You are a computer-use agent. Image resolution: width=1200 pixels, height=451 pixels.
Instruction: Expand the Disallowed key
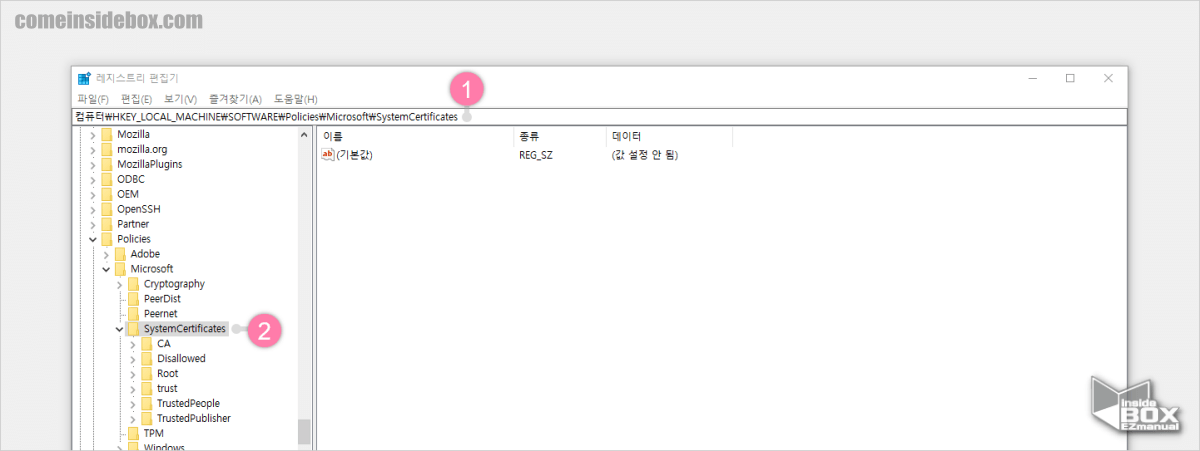[x=132, y=359]
